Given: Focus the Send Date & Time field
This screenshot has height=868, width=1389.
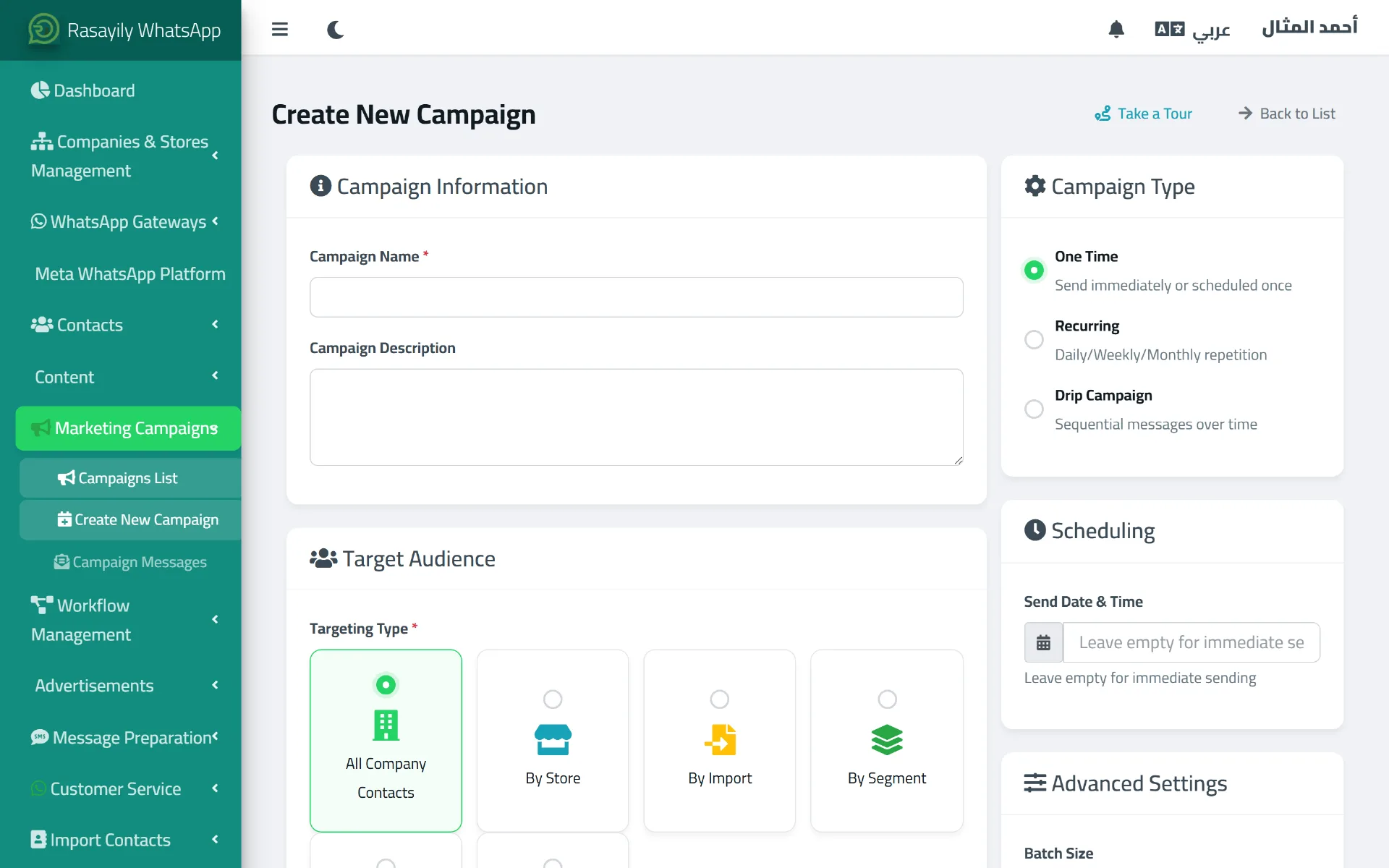Looking at the screenshot, I should [x=1192, y=642].
